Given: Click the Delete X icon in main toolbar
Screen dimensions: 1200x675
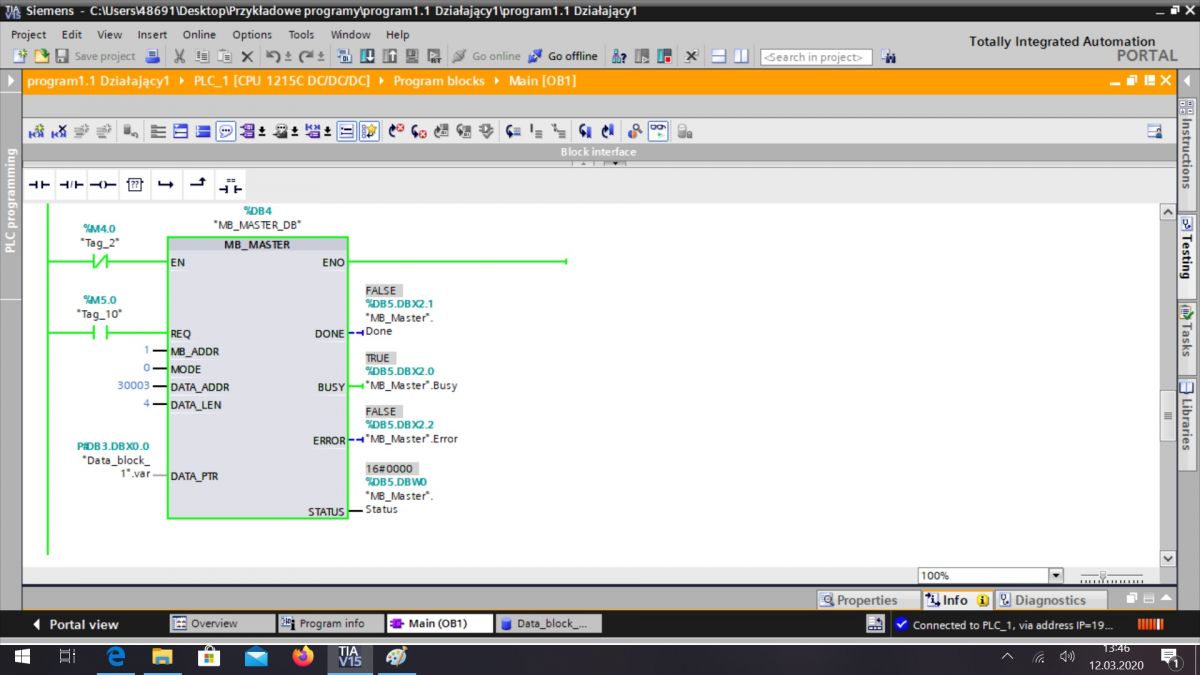Looking at the screenshot, I should (247, 57).
